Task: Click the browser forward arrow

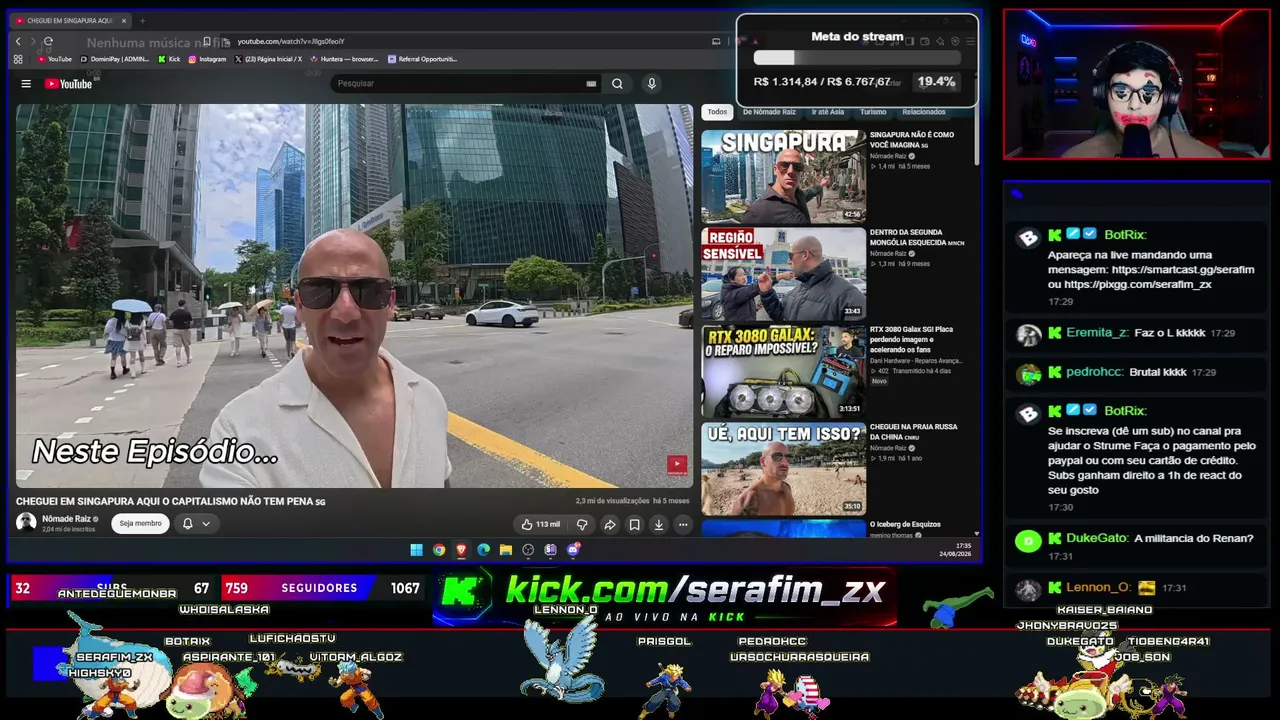Action: [x=33, y=41]
